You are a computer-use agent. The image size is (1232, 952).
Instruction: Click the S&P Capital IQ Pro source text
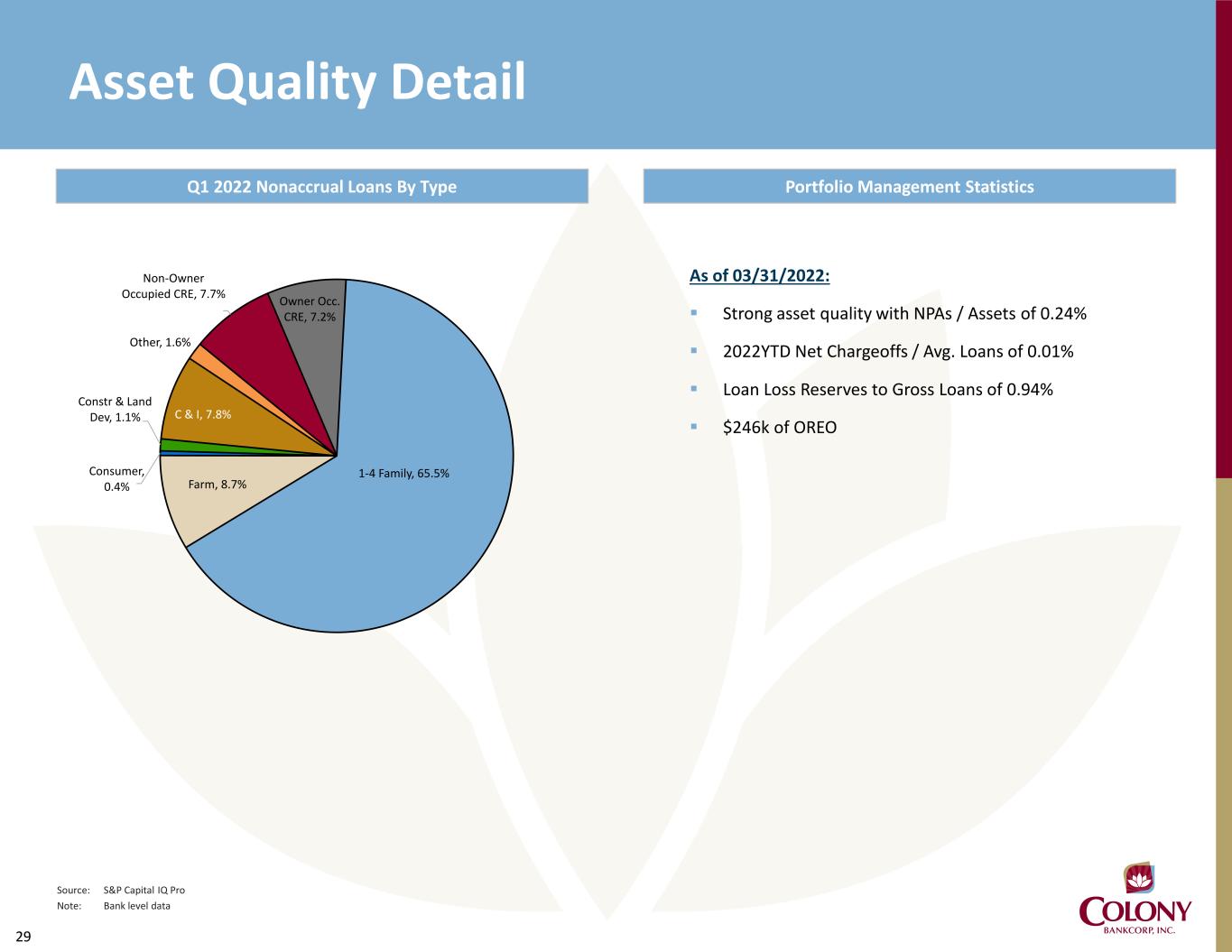tap(144, 890)
